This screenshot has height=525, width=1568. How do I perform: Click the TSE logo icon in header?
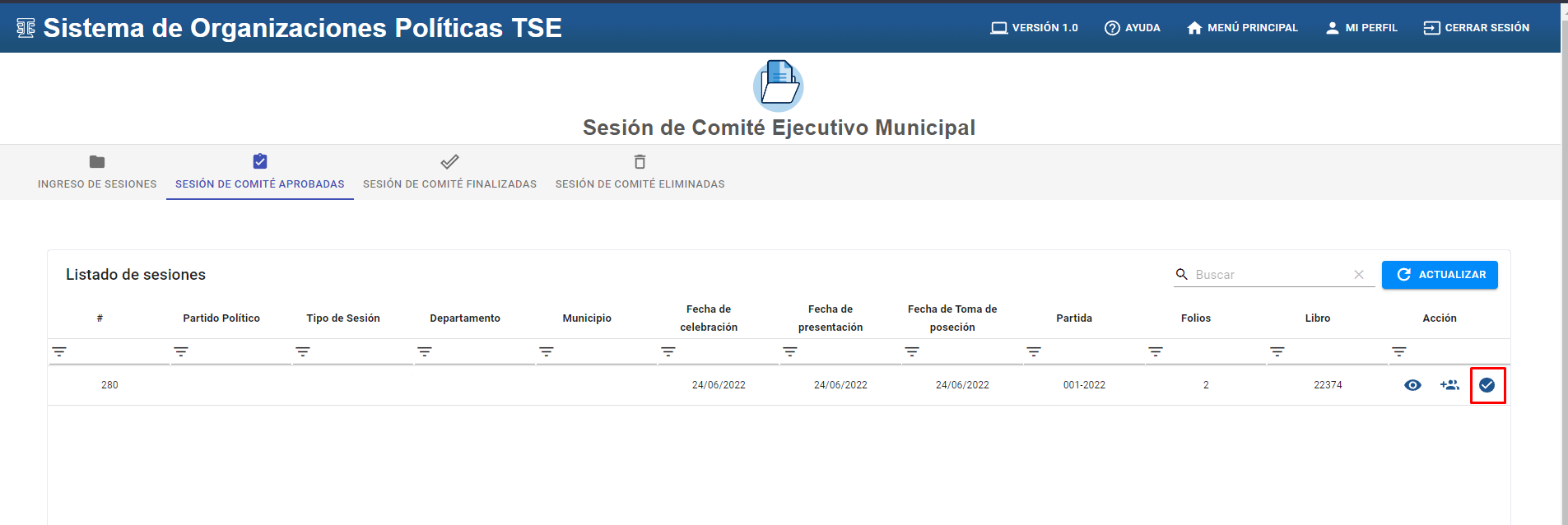click(x=26, y=28)
